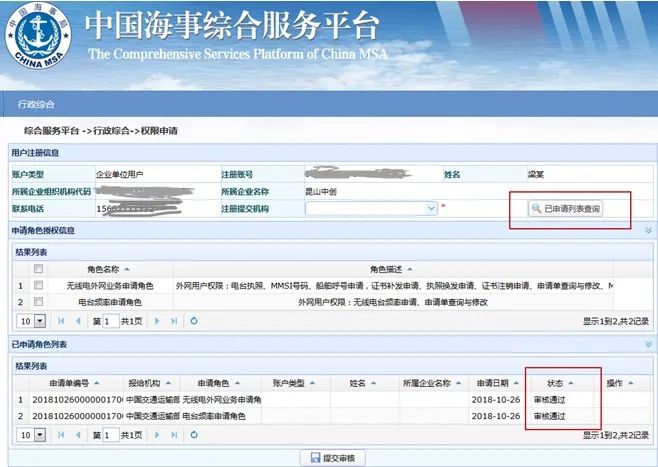Viewport: 658px width, 467px height.
Task: Sort by 状态 column
Action: tap(560, 383)
